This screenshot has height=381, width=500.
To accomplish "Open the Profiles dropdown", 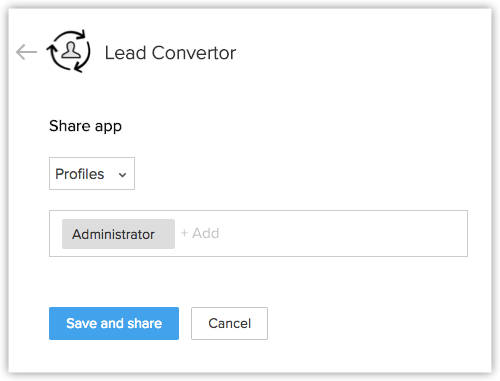I will pos(92,174).
